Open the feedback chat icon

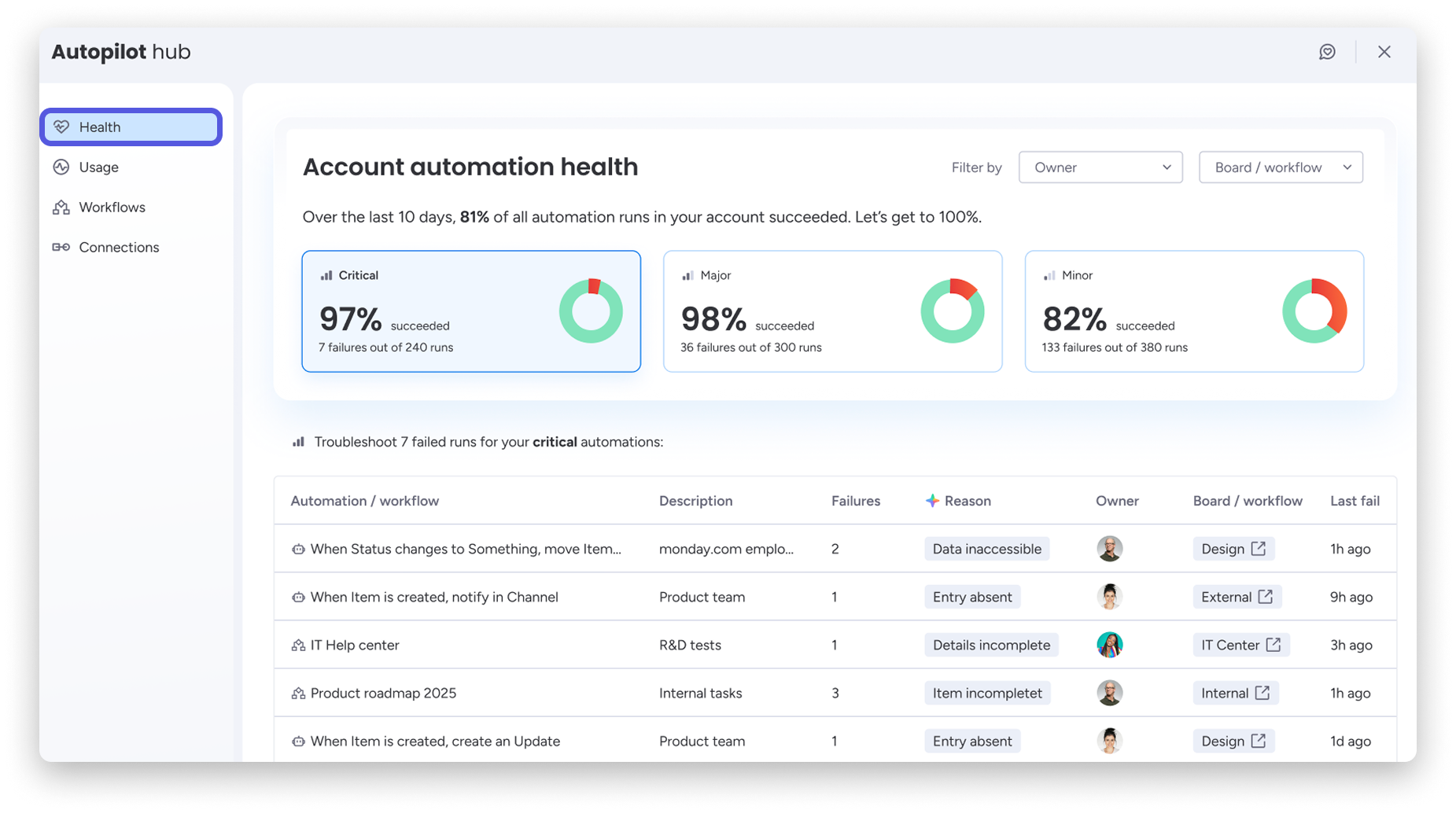(x=1327, y=52)
